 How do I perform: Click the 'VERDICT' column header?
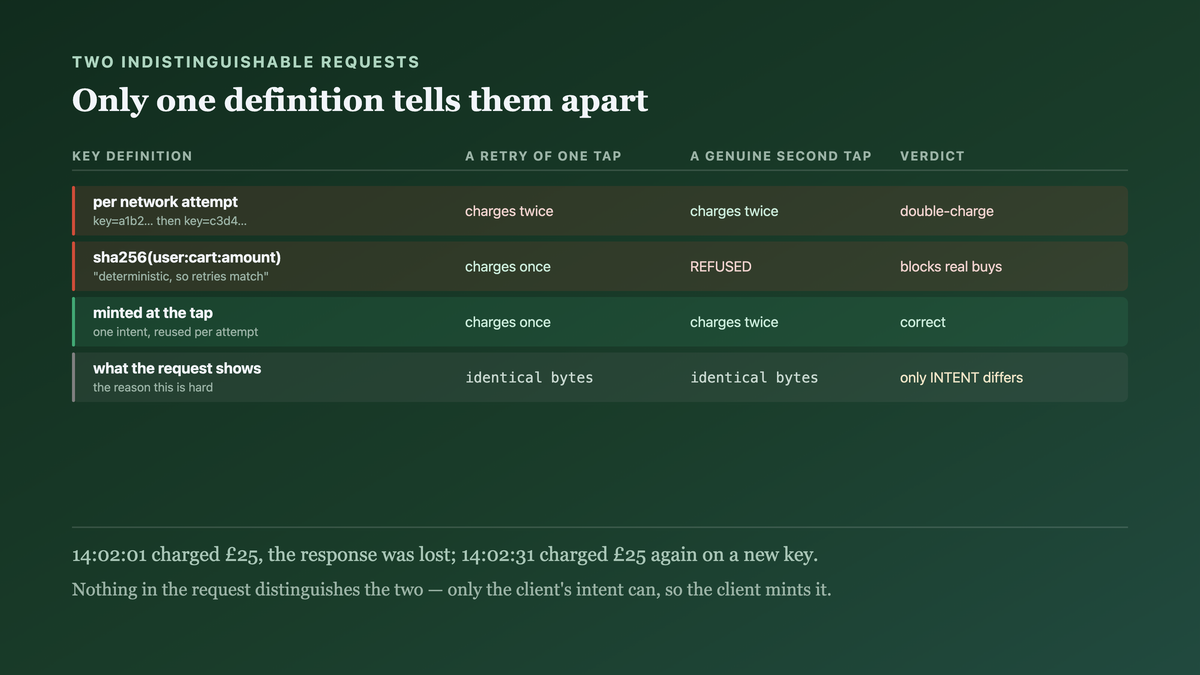[x=932, y=156]
